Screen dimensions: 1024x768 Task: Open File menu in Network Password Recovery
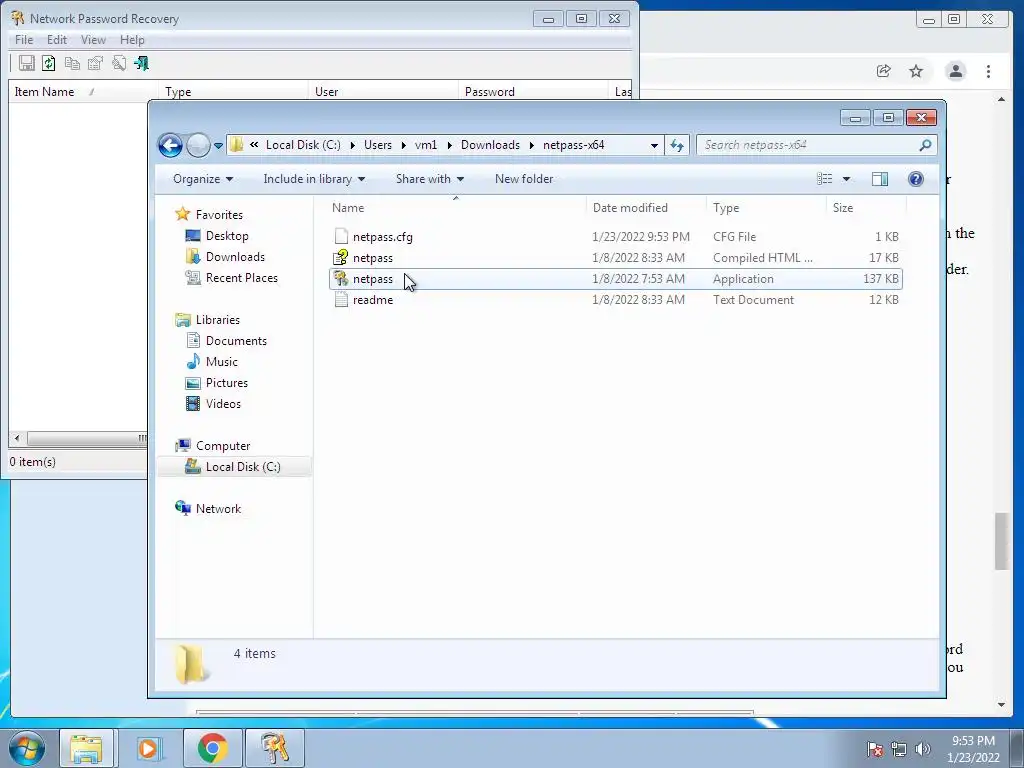pyautogui.click(x=24, y=40)
